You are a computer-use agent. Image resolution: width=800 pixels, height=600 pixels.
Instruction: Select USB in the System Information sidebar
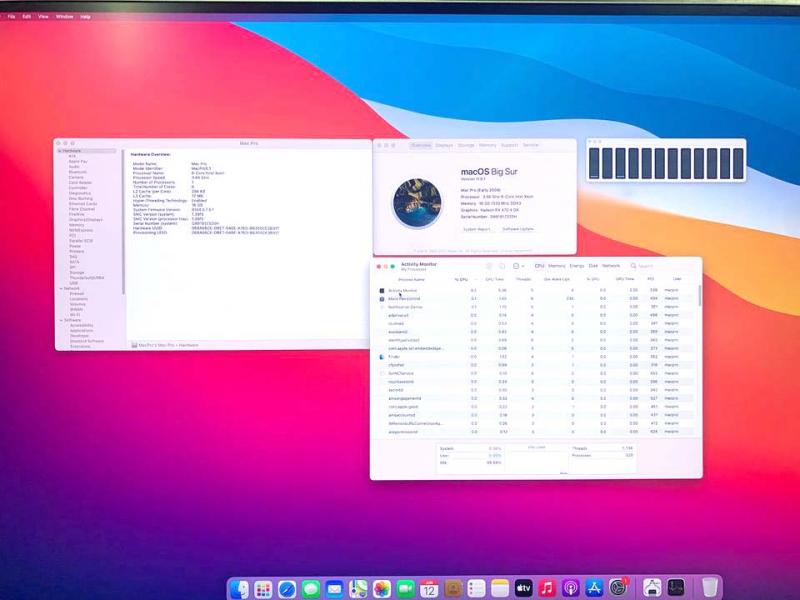coord(74,283)
